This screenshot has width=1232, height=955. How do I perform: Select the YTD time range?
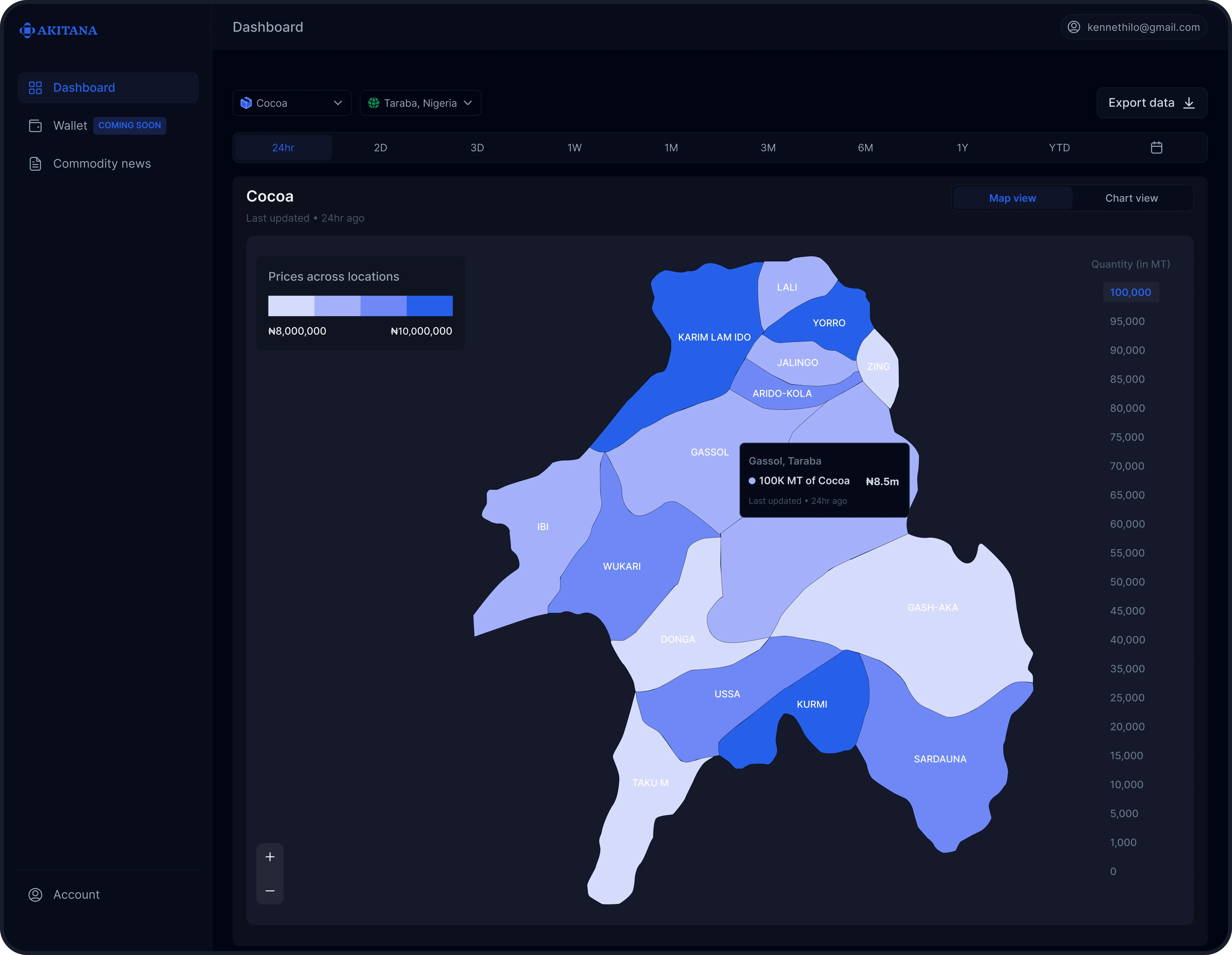tap(1059, 148)
